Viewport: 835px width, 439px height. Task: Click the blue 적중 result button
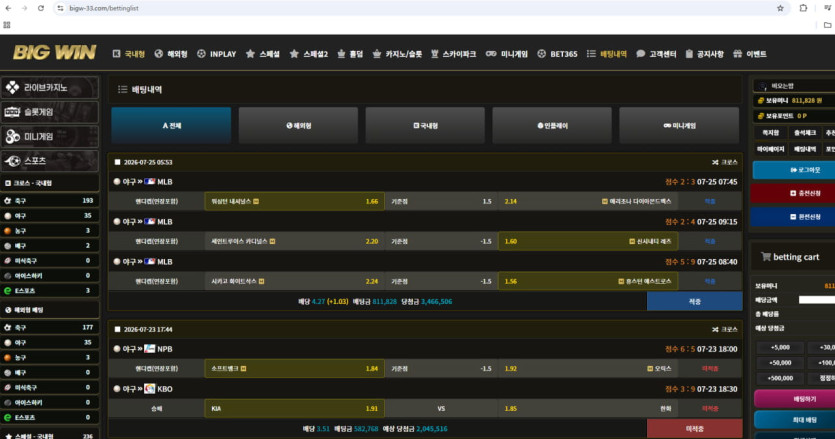tap(694, 301)
